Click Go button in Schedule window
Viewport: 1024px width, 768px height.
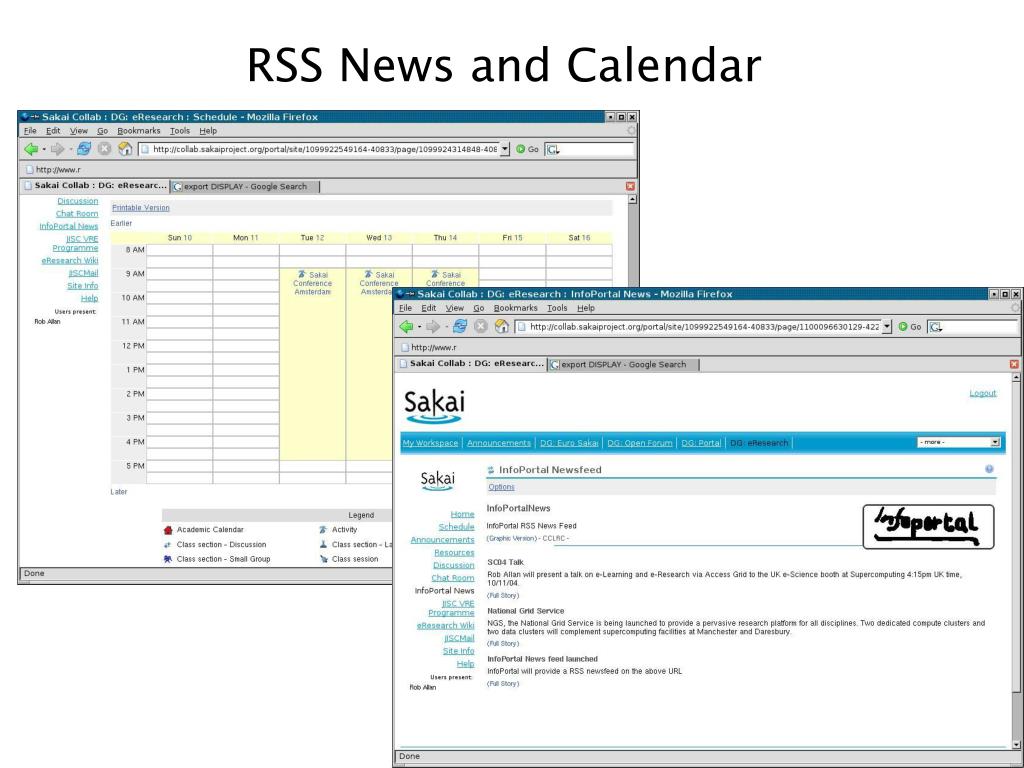click(x=528, y=149)
